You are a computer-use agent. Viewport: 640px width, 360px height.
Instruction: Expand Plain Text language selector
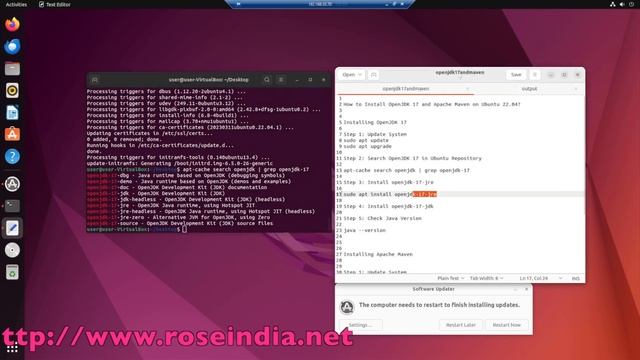[x=451, y=278]
